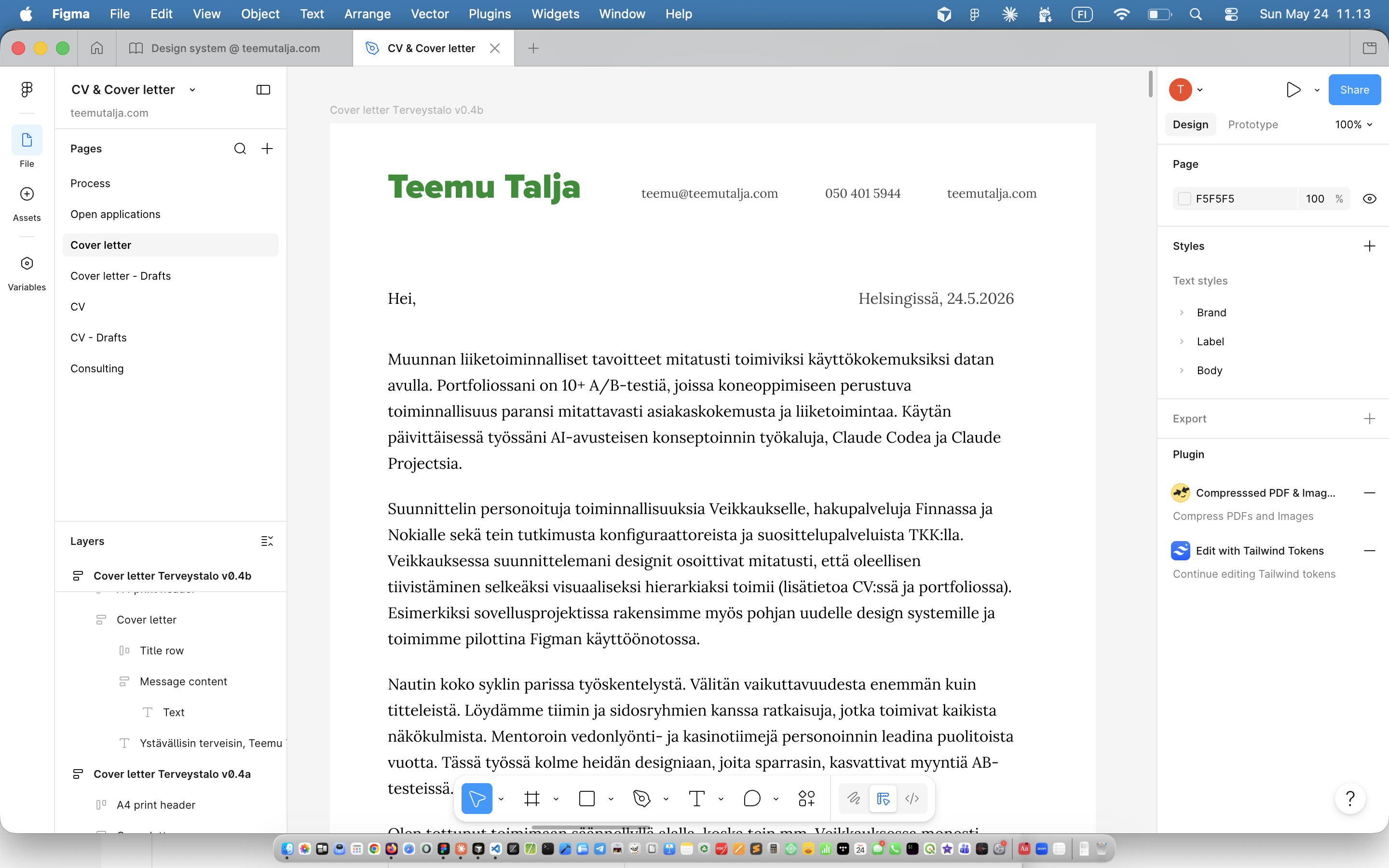Open macOS Control Center icon
Screen dimensions: 1389x868
pyautogui.click(x=1231, y=14)
